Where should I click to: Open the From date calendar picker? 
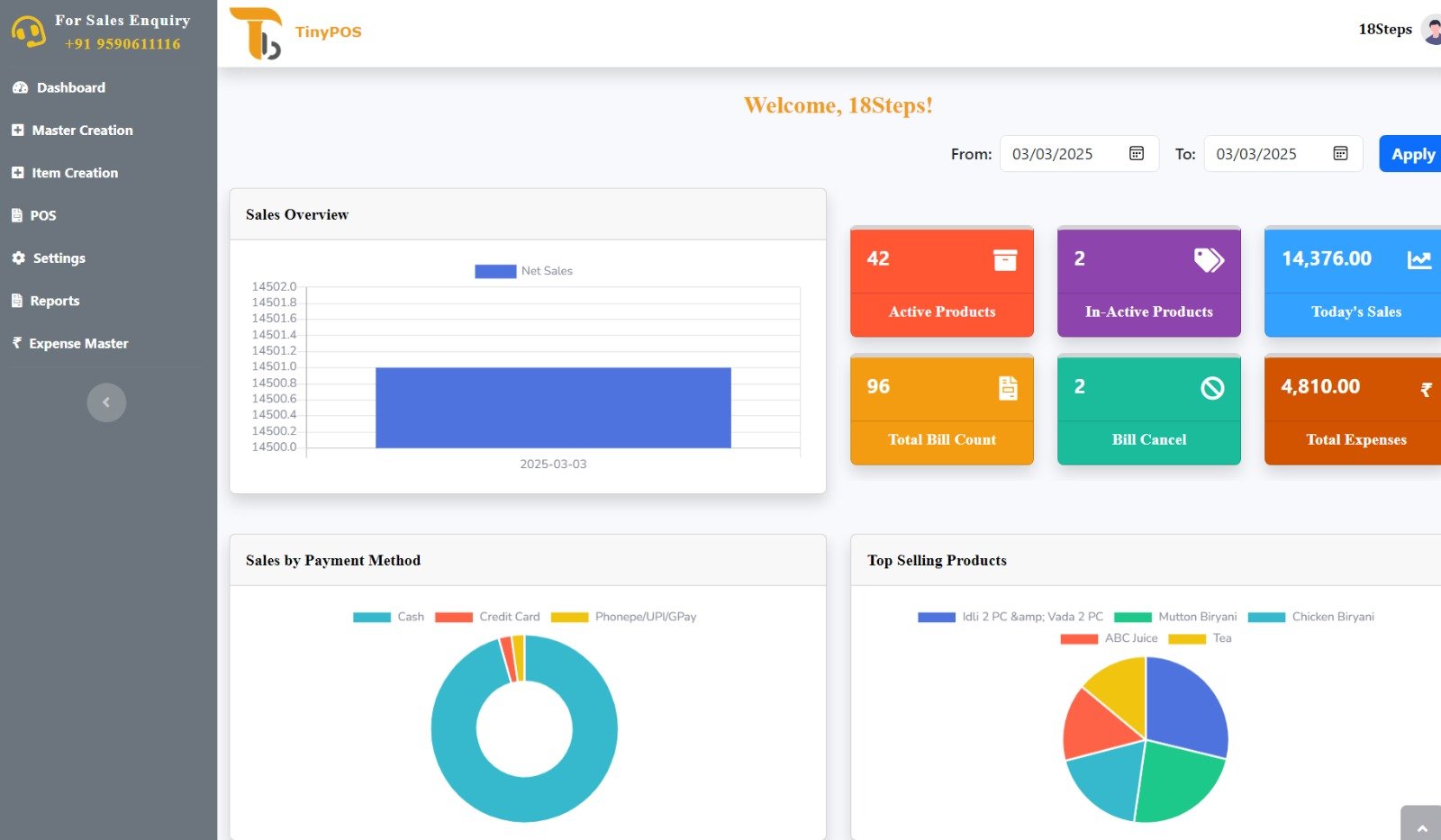tap(1137, 154)
